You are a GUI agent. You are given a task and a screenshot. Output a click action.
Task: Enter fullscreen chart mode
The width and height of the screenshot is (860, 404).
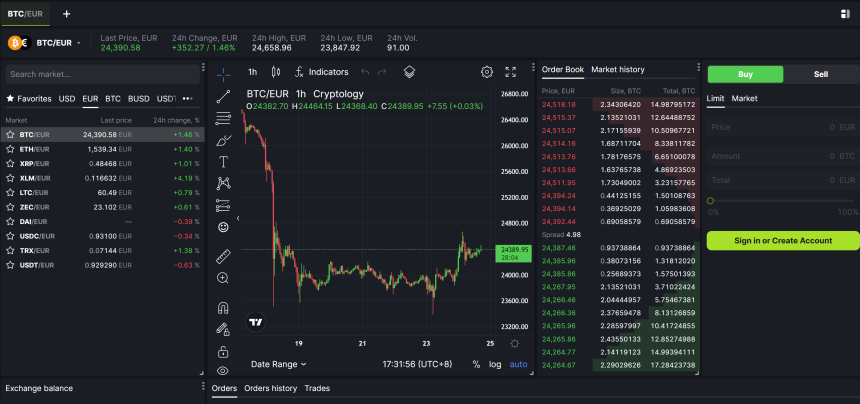(511, 72)
